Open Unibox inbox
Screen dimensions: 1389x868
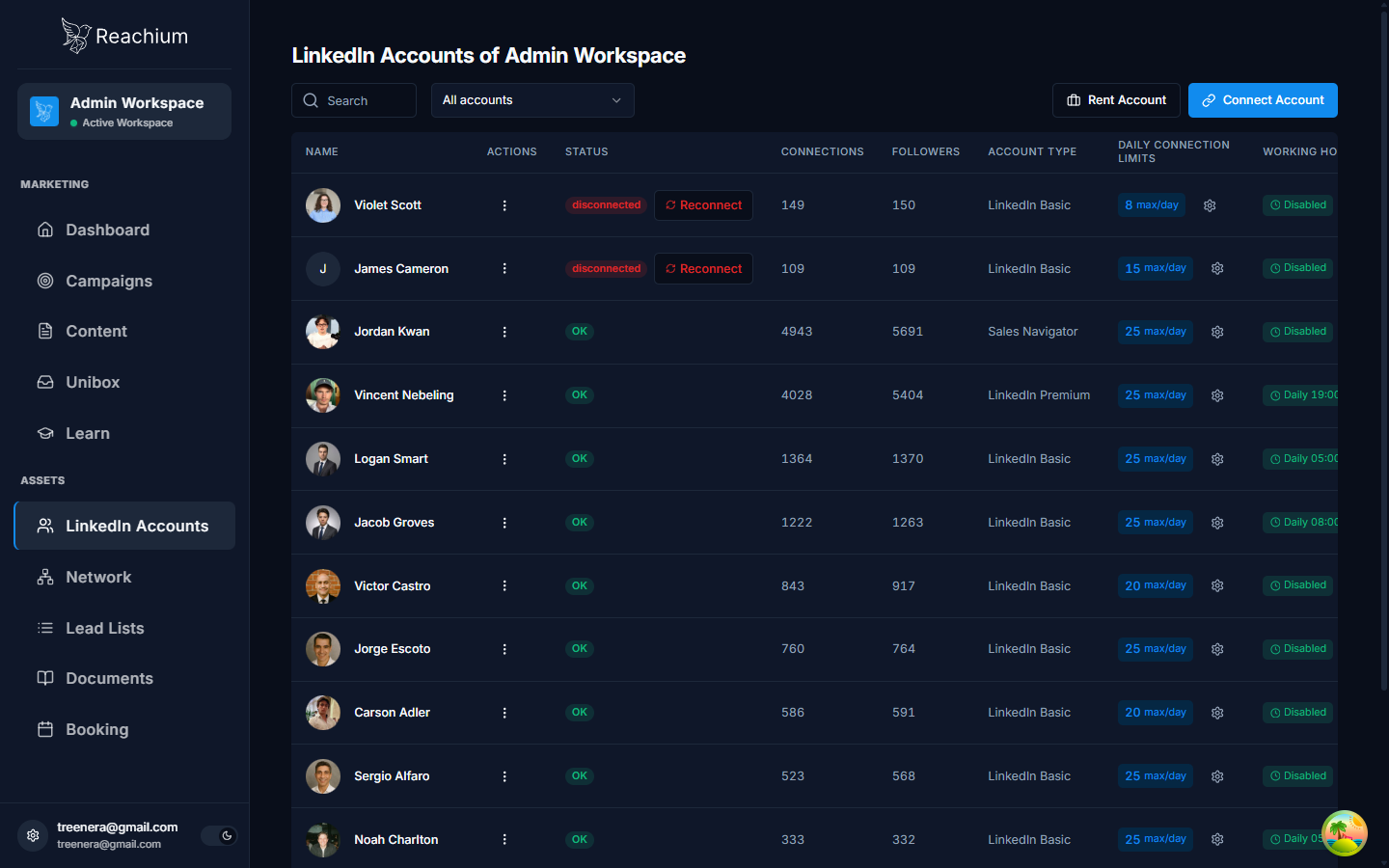click(124, 382)
